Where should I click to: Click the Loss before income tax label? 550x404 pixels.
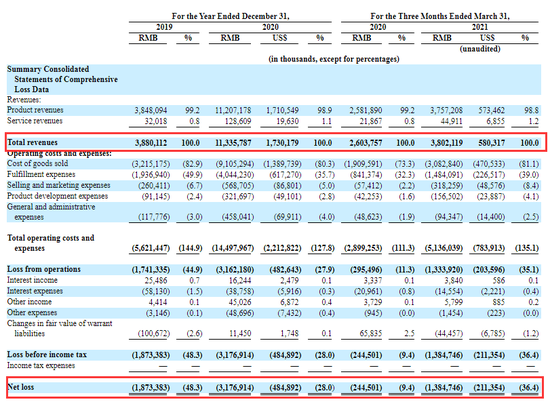click(47, 355)
